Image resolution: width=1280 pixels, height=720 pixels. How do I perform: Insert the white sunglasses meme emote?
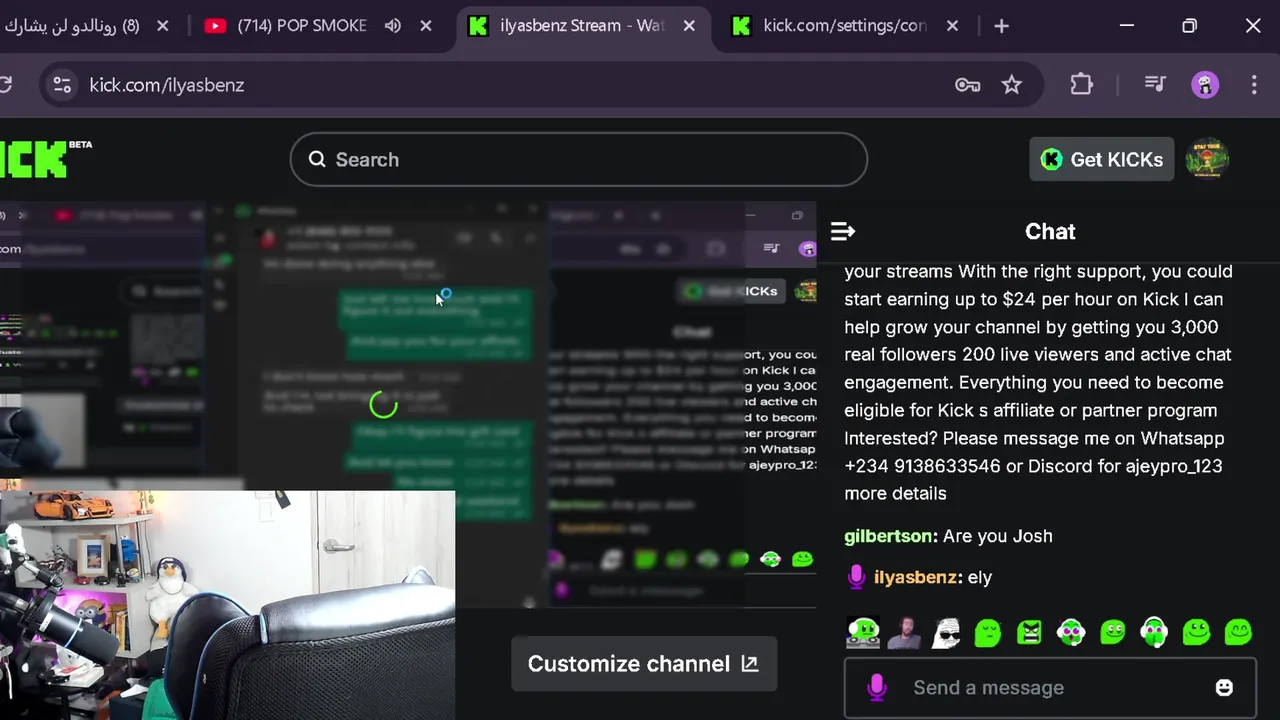tap(946, 632)
